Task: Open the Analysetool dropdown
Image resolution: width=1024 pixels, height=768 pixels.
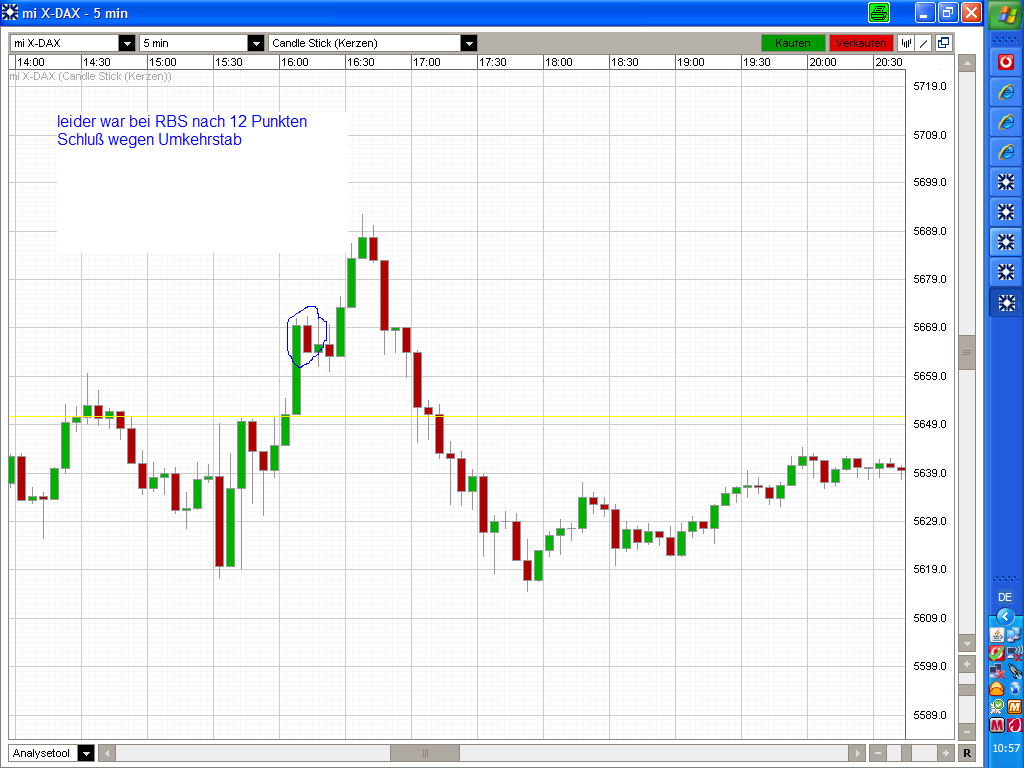Action: (x=86, y=753)
